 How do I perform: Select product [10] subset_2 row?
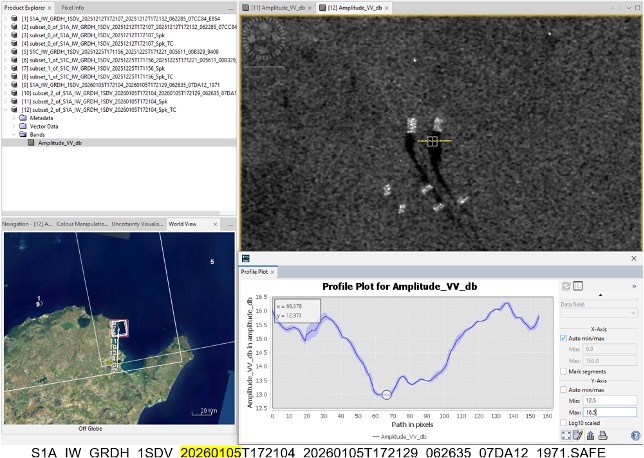coord(129,93)
